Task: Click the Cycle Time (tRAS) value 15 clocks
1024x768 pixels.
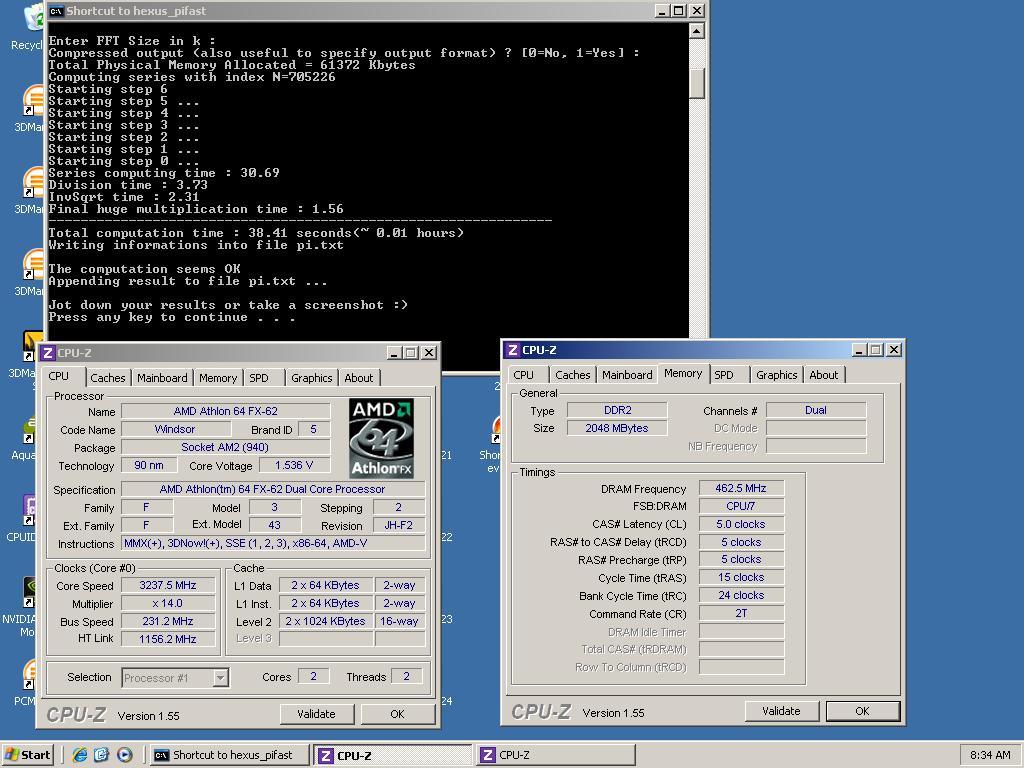Action: tap(741, 577)
